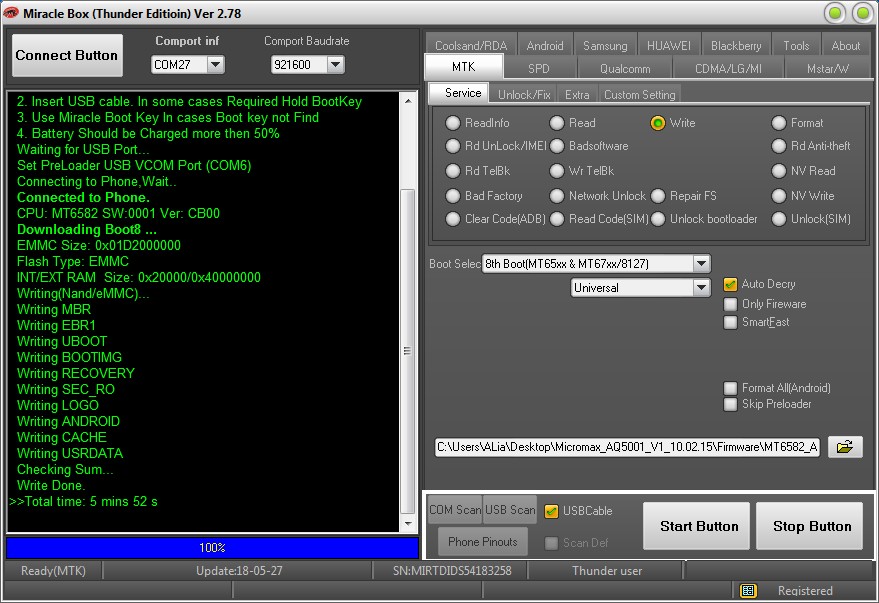Click the firmware file path field
879x603 pixels.
pyautogui.click(x=627, y=447)
